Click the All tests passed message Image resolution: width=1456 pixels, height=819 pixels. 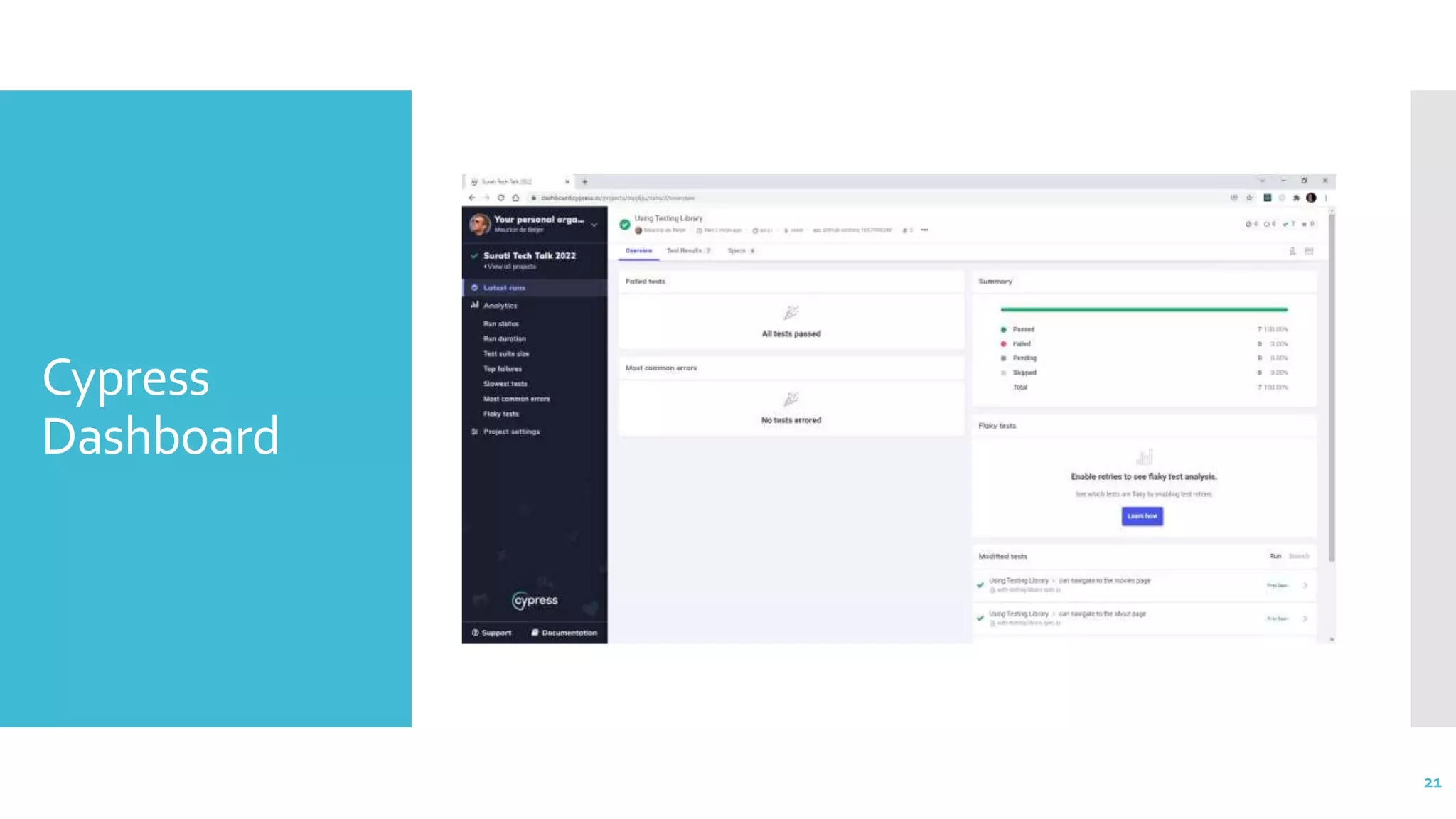click(791, 334)
